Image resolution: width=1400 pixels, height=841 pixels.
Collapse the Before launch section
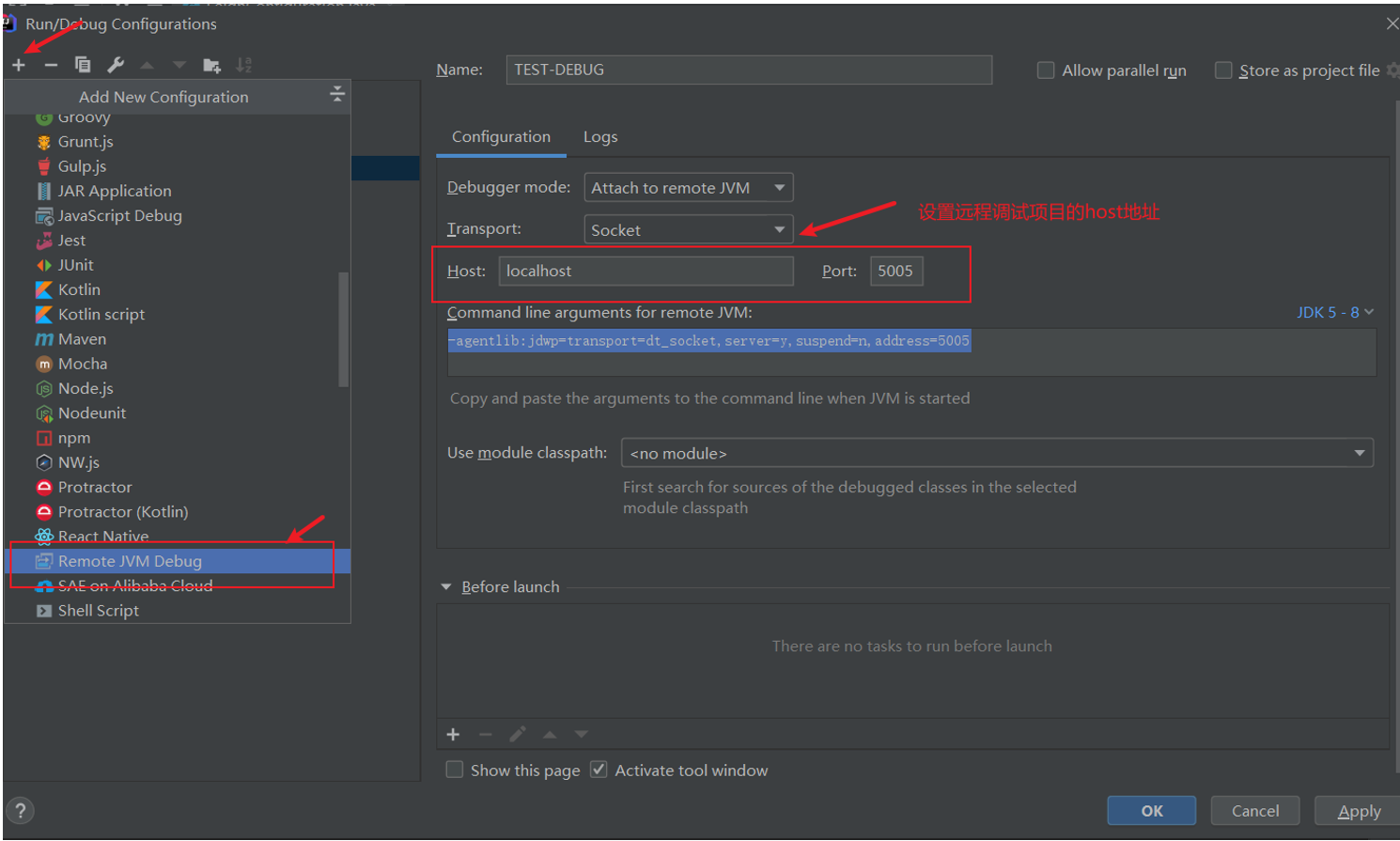coord(446,587)
